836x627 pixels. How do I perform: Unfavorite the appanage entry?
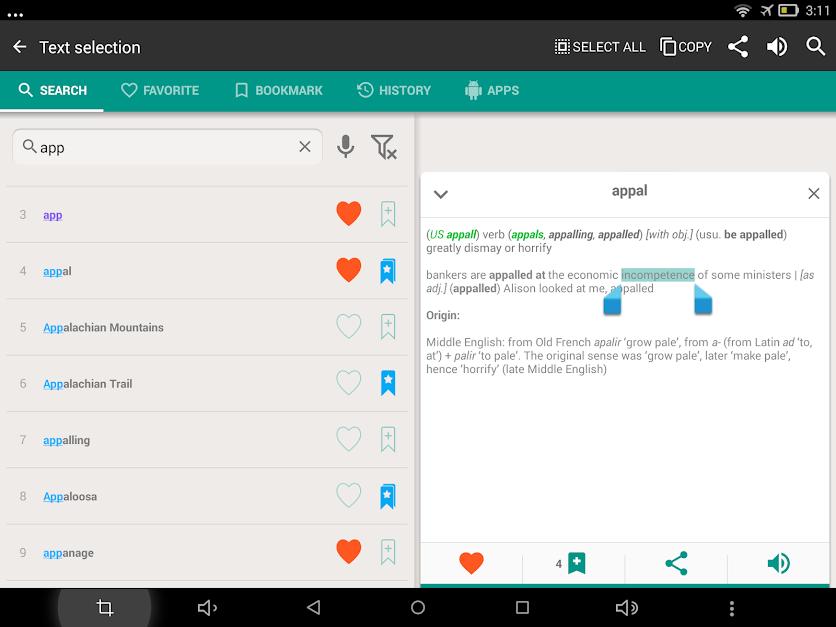(349, 551)
